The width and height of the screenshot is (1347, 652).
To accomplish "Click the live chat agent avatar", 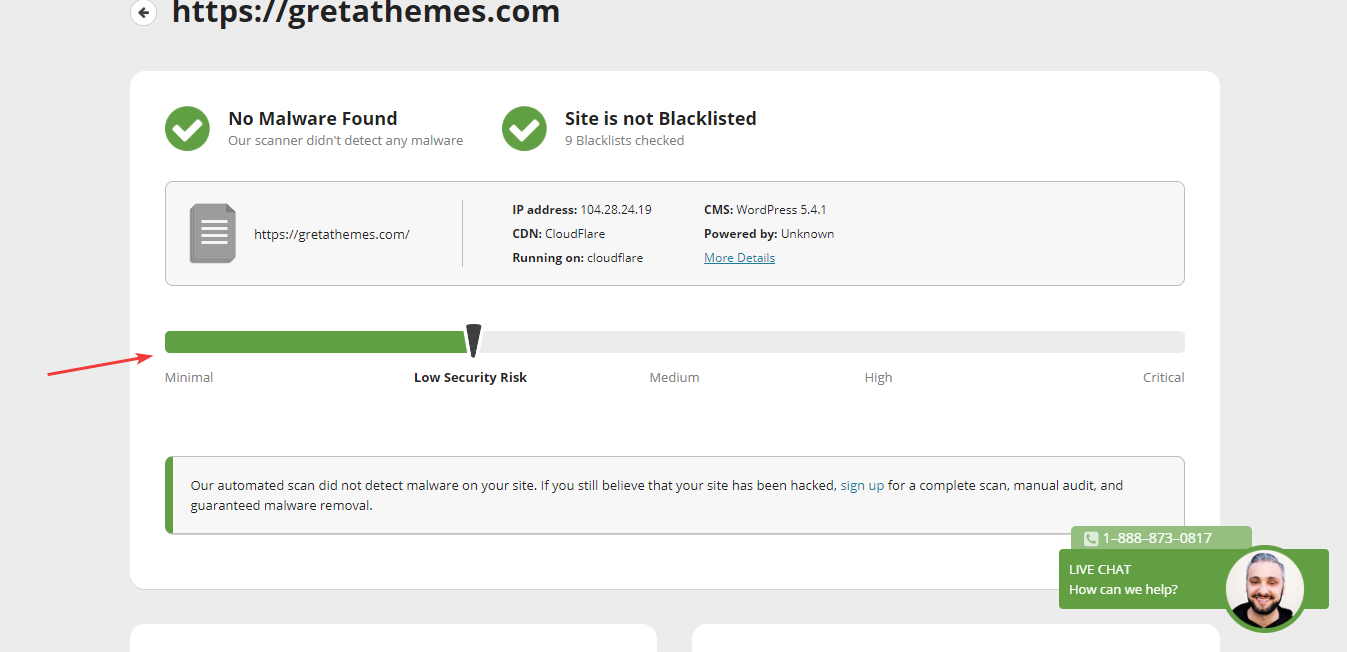I will (x=1265, y=590).
